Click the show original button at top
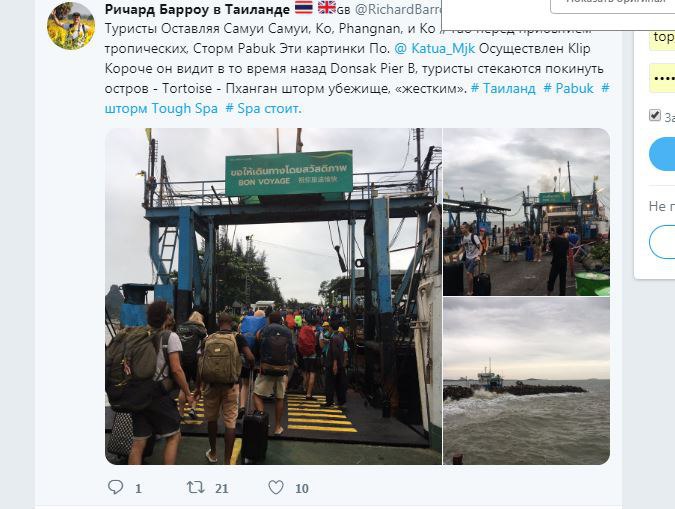 613,4
